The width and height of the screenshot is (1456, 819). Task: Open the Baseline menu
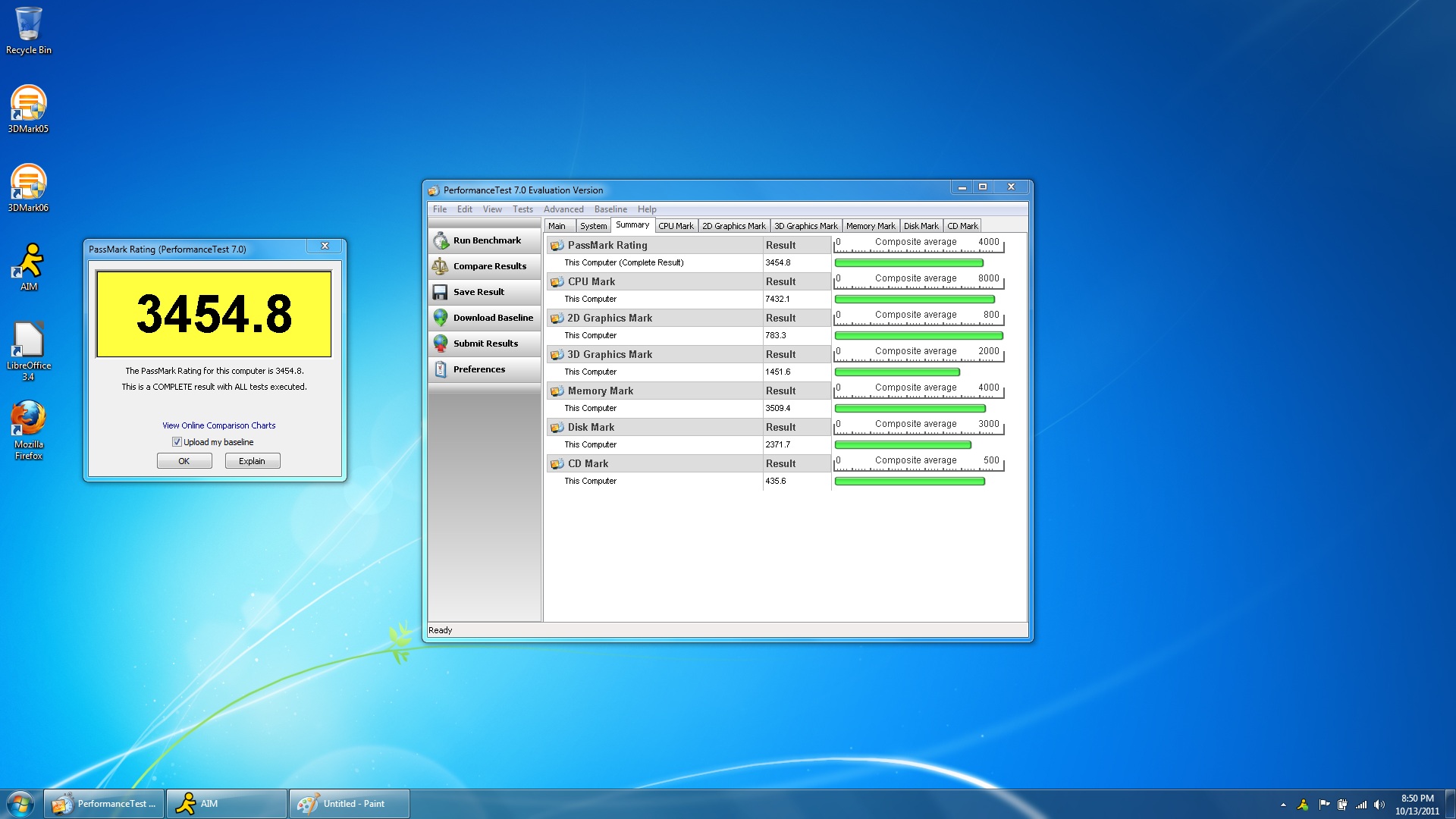(610, 209)
